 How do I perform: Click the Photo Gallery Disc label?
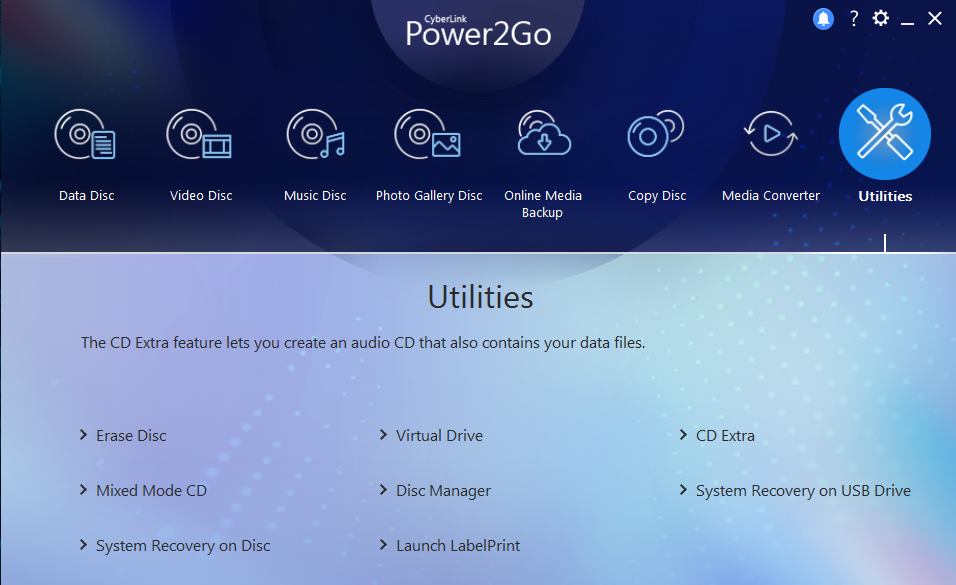point(429,196)
